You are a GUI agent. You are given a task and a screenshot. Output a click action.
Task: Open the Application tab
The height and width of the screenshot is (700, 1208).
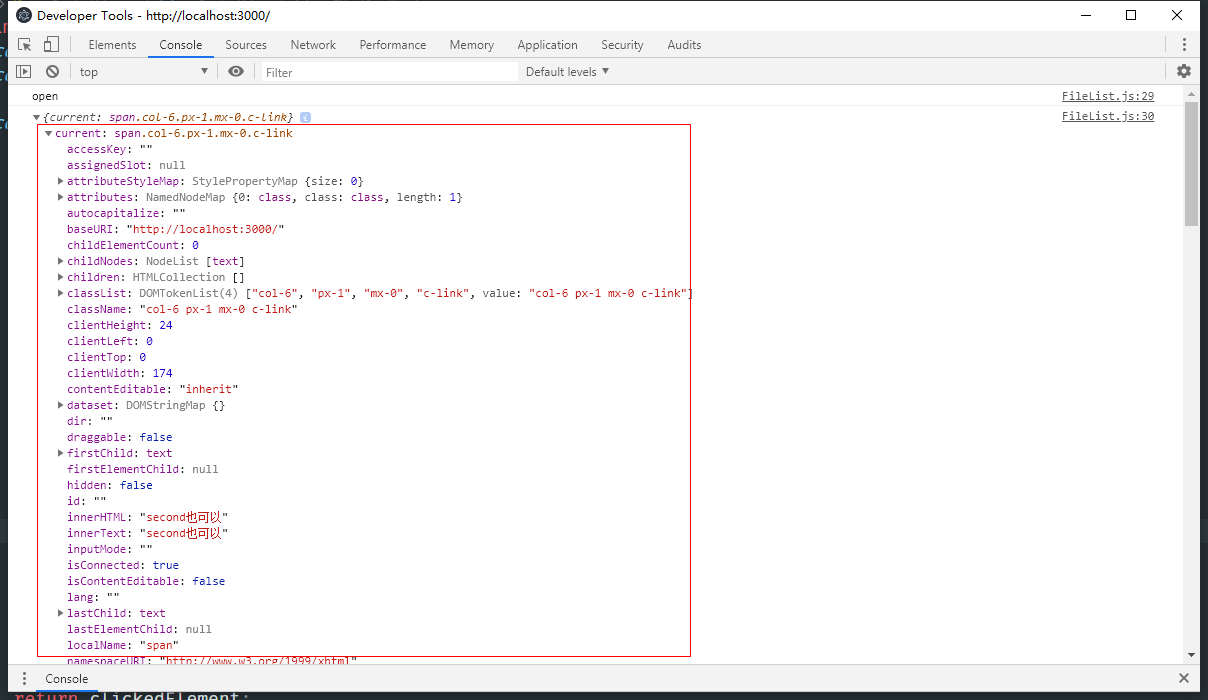pyautogui.click(x=547, y=45)
